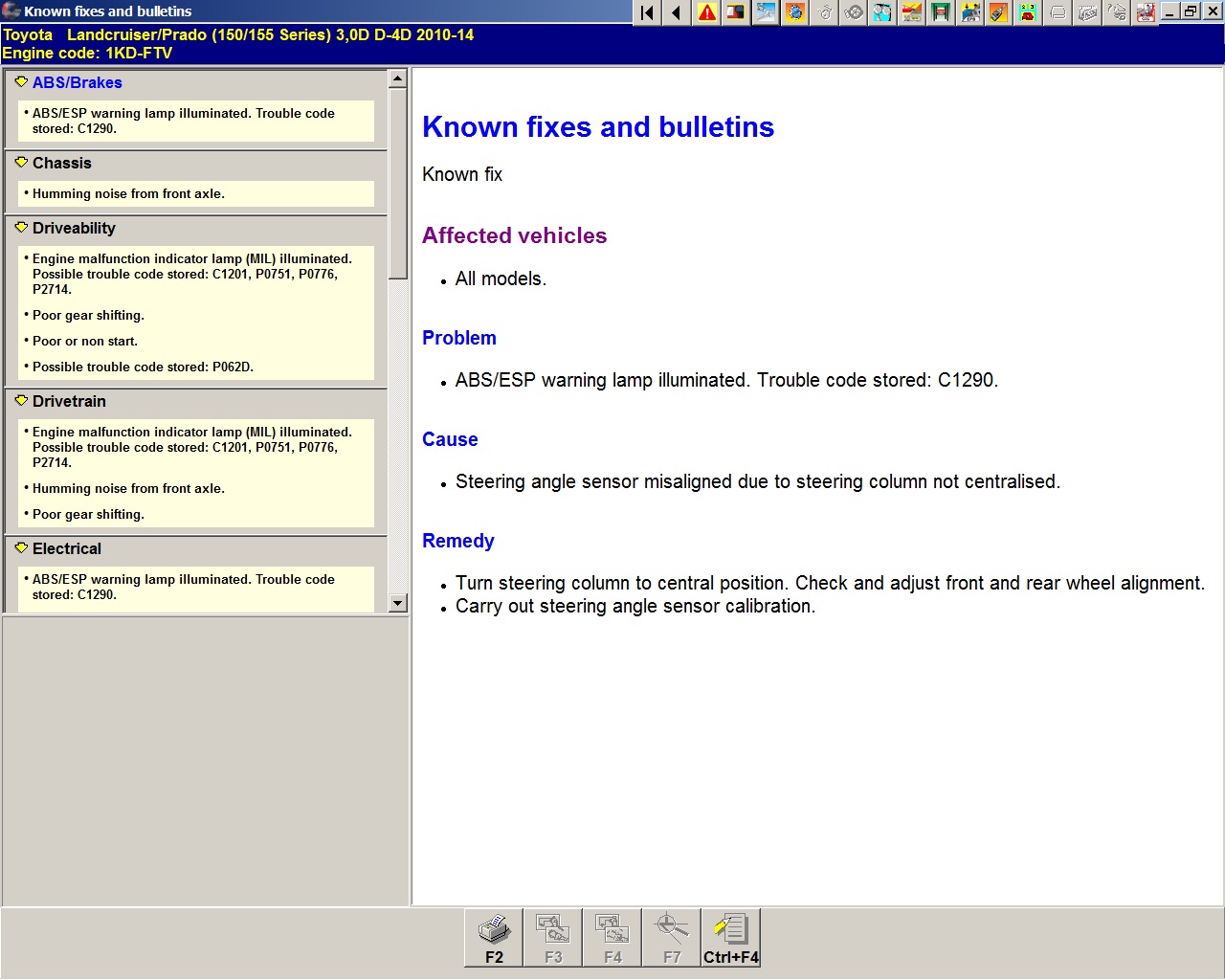
Task: Open 'Possible trouble code stored: P062D' entry
Action: [x=143, y=367]
